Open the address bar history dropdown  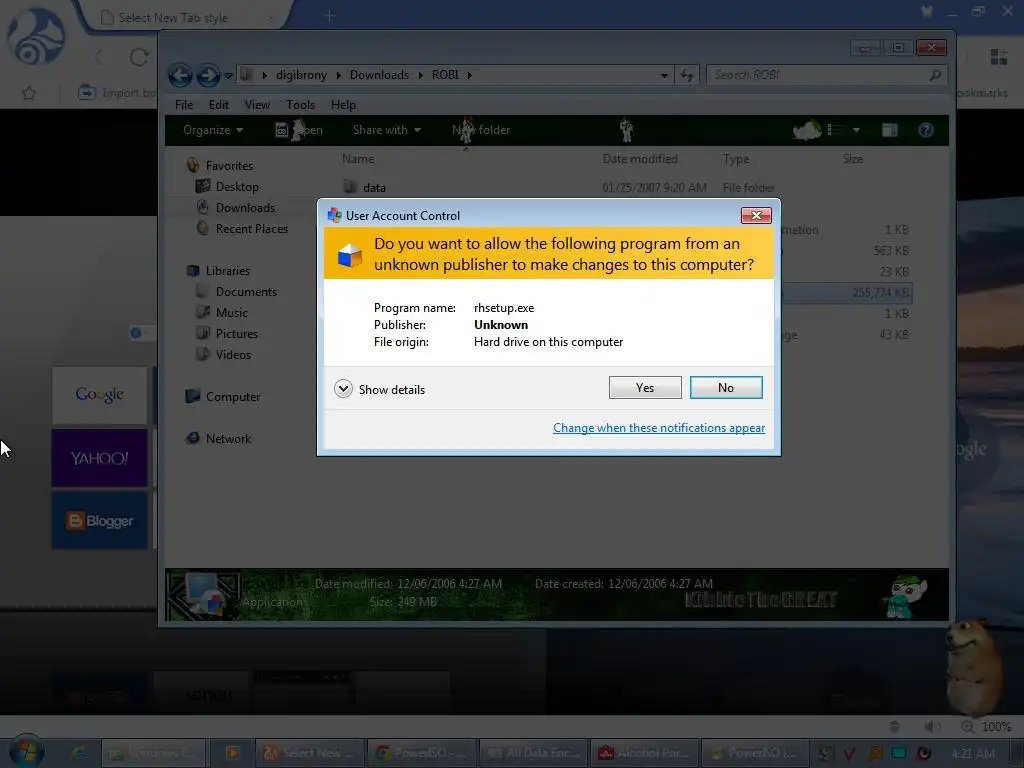tap(664, 76)
